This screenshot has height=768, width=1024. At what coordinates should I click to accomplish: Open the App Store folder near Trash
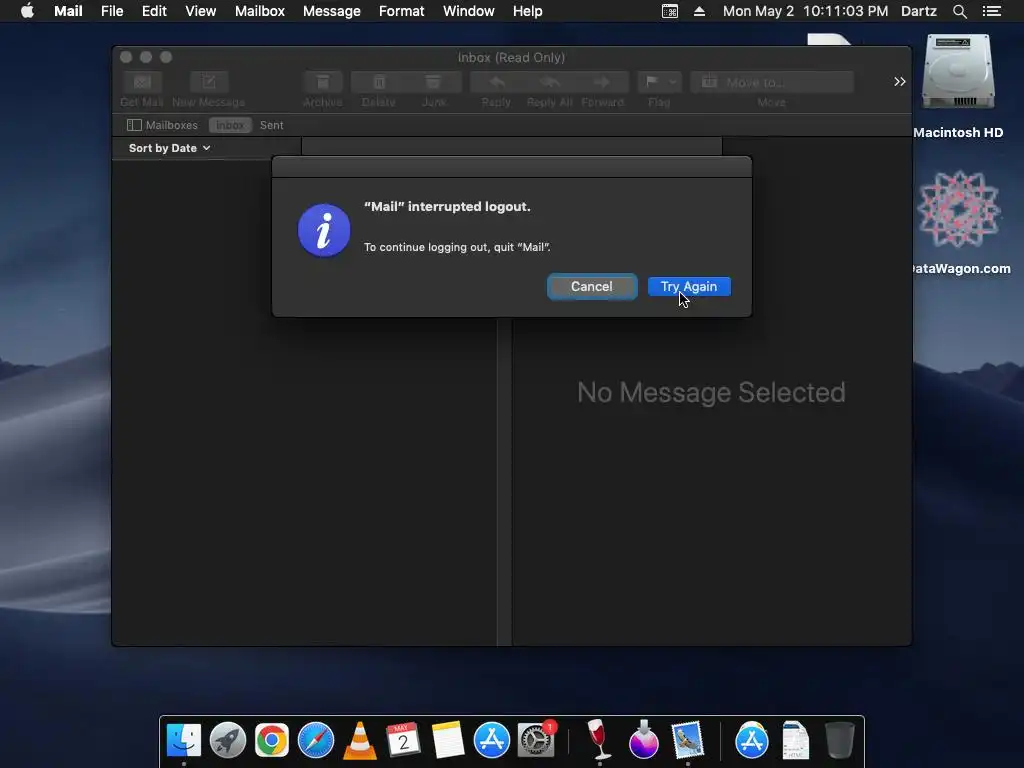pos(752,740)
